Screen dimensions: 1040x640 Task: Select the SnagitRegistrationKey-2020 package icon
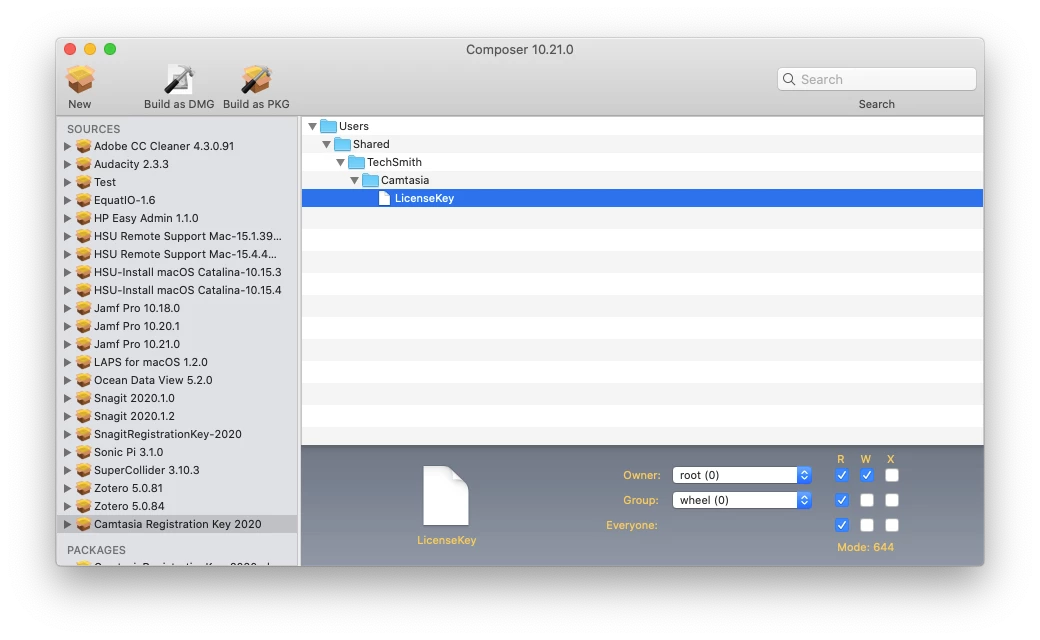(83, 434)
